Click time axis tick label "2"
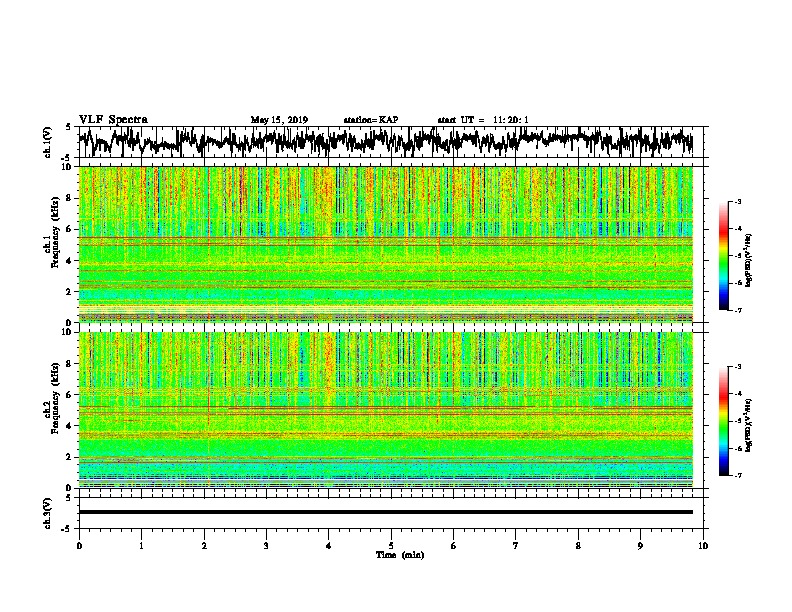 tap(204, 545)
